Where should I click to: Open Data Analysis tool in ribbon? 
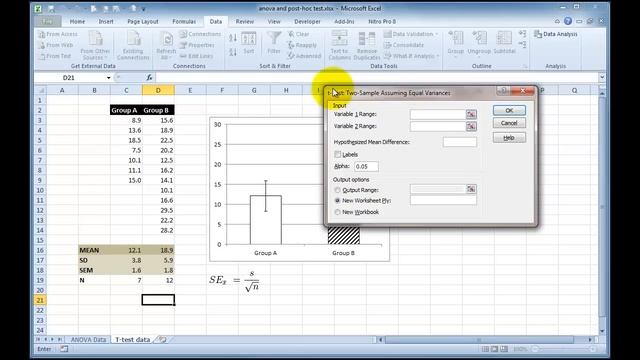pos(556,34)
